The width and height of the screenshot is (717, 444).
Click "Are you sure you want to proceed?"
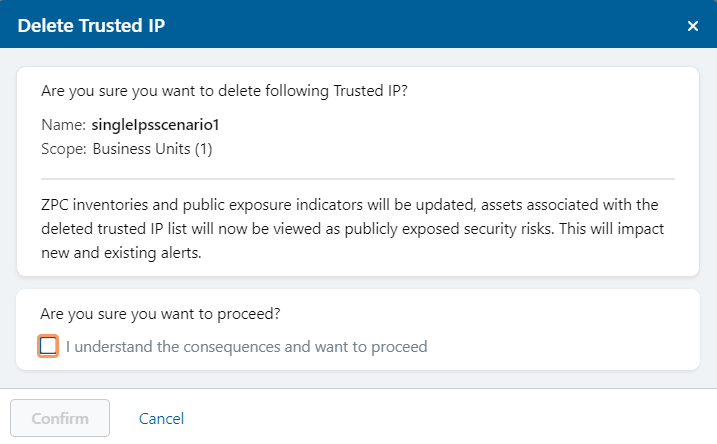[x=160, y=313]
